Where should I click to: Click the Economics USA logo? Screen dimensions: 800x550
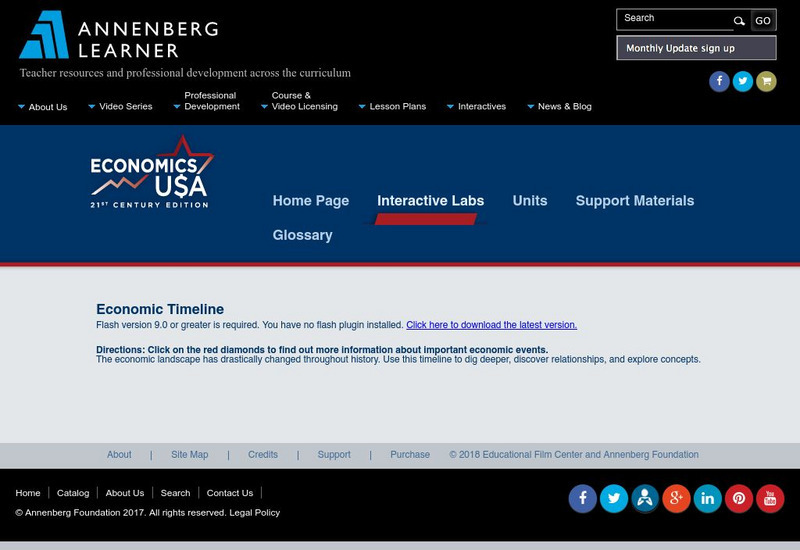pyautogui.click(x=152, y=172)
